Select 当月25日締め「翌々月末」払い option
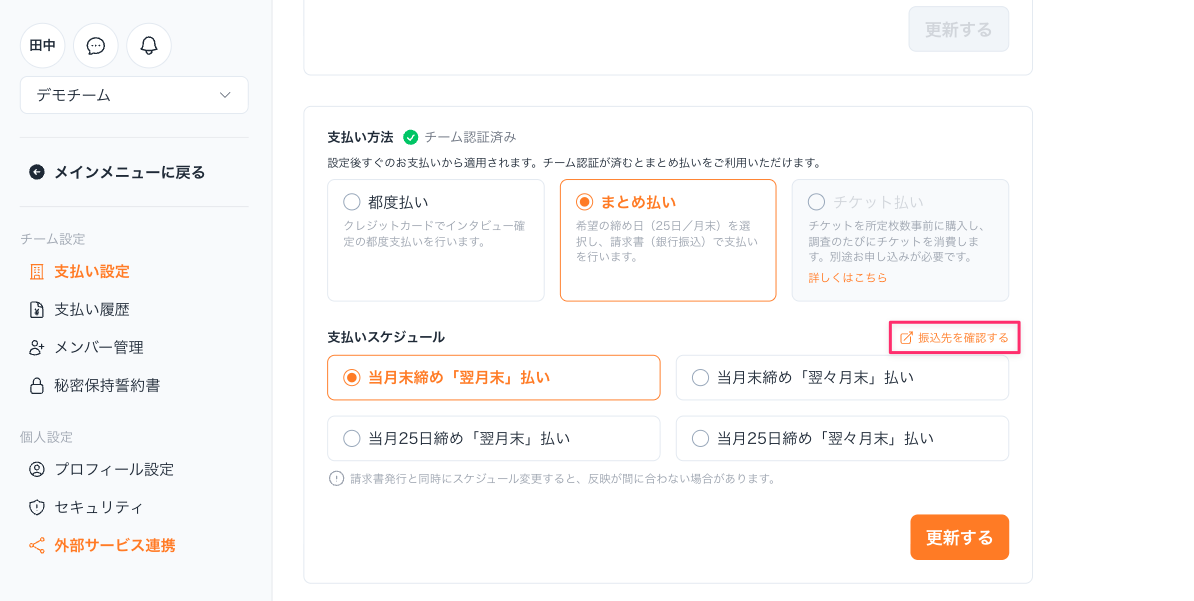1194x601 pixels. pyautogui.click(x=700, y=439)
